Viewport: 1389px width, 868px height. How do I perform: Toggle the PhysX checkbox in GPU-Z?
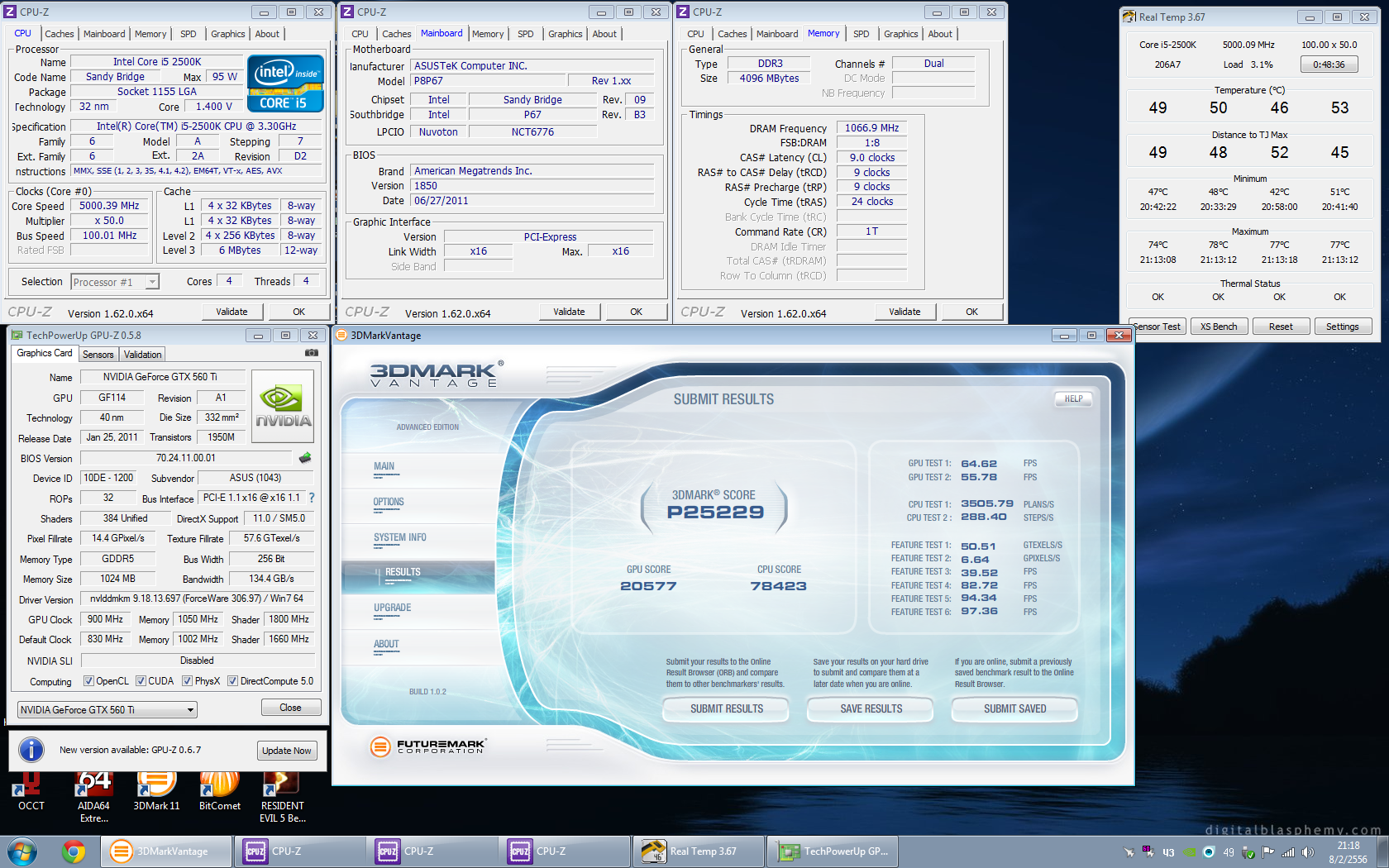click(187, 681)
